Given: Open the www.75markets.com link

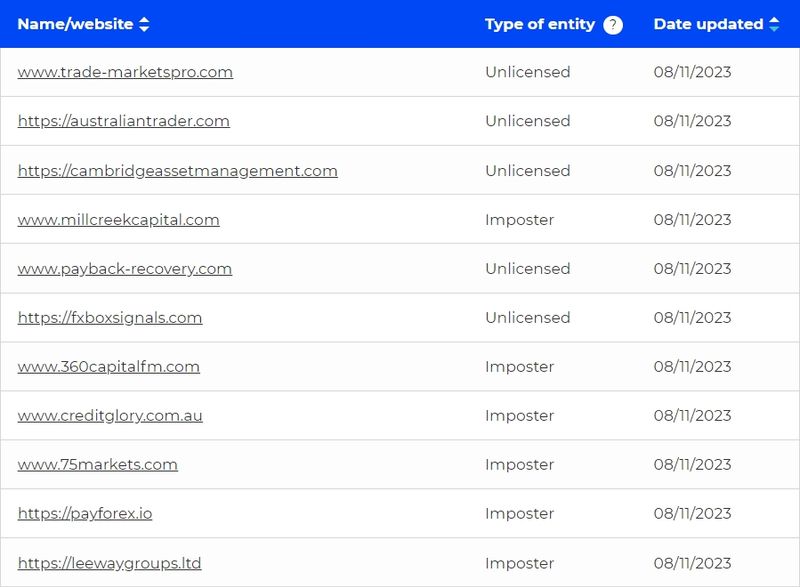Looking at the screenshot, I should tap(97, 465).
